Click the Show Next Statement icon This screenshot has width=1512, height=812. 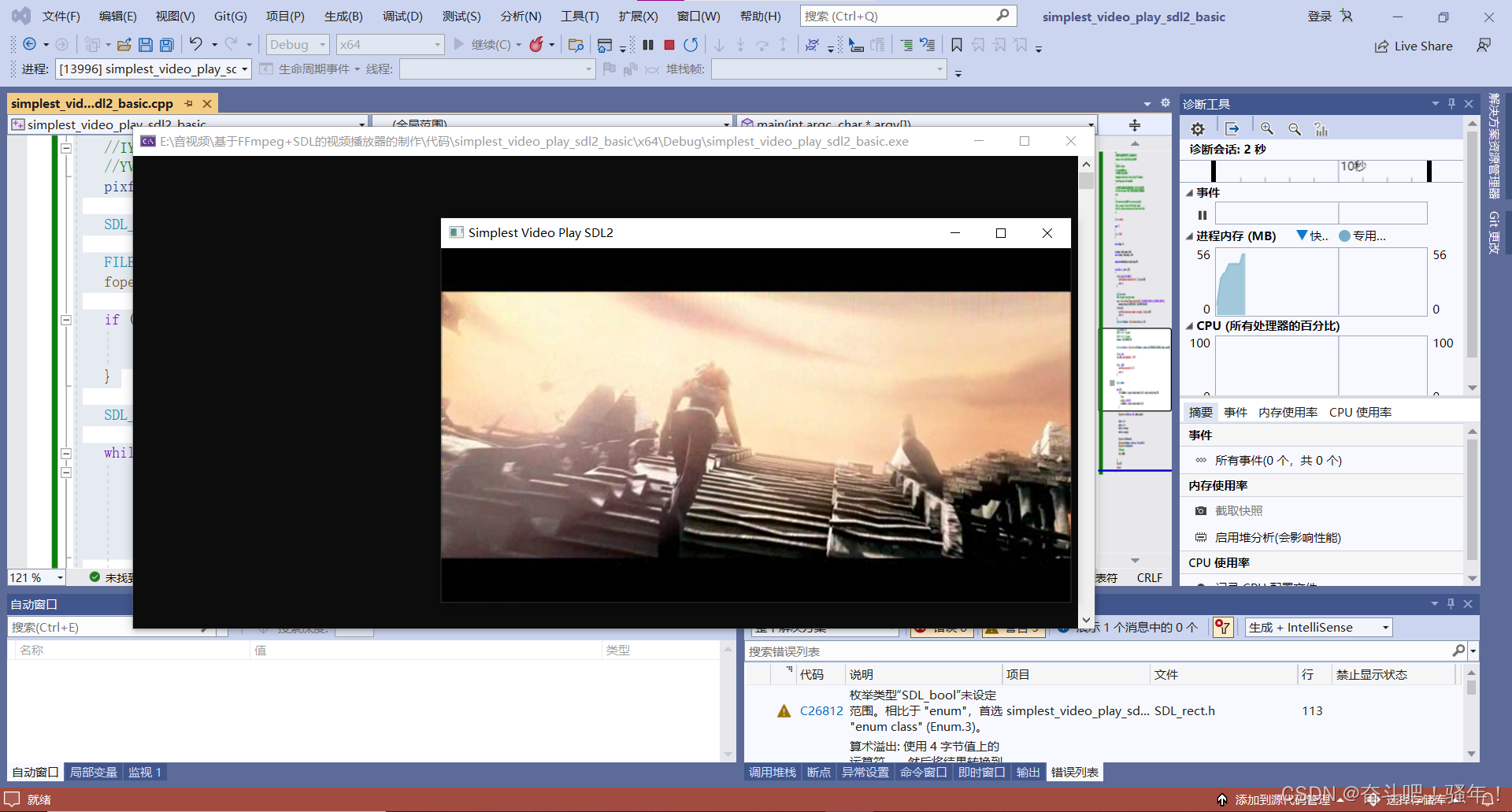(856, 45)
